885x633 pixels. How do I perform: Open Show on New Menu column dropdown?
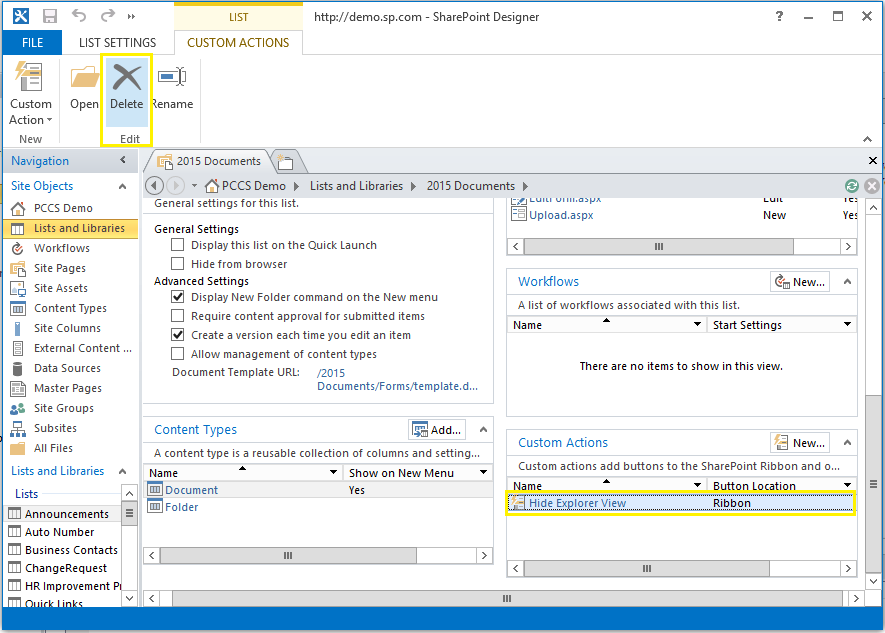click(x=484, y=472)
